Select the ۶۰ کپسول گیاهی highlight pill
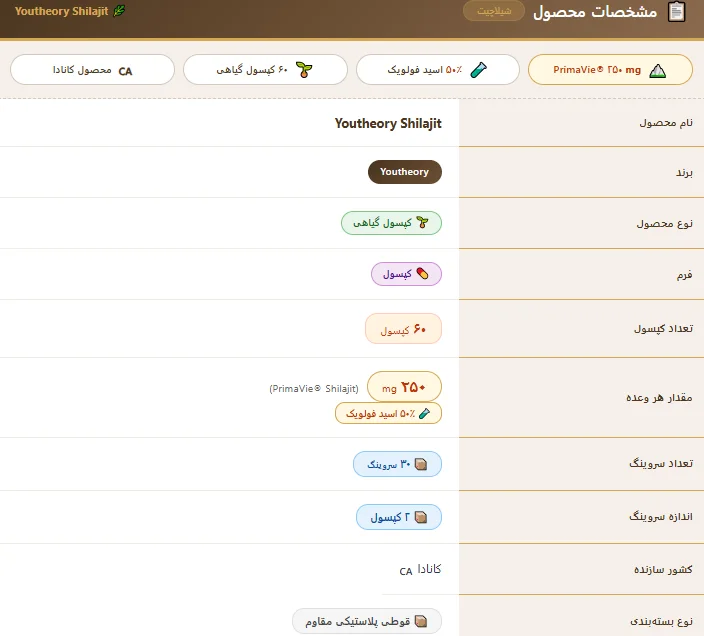The image size is (704, 636). [265, 70]
